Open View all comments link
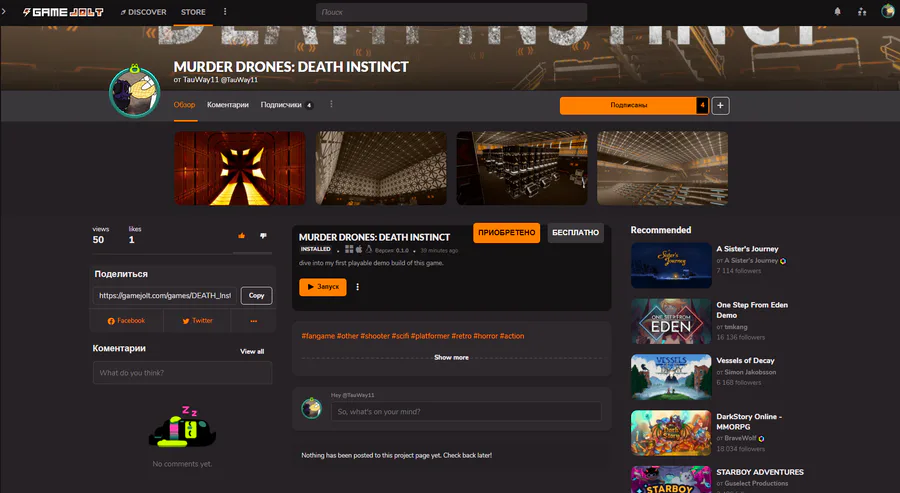900x493 pixels. [x=252, y=351]
